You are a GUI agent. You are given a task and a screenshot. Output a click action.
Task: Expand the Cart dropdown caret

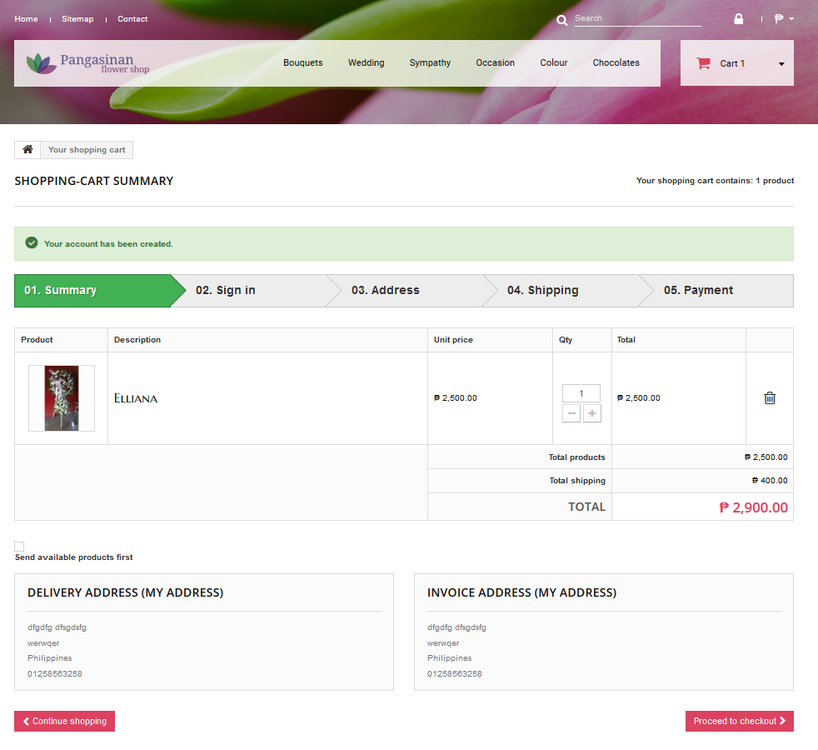coord(781,62)
